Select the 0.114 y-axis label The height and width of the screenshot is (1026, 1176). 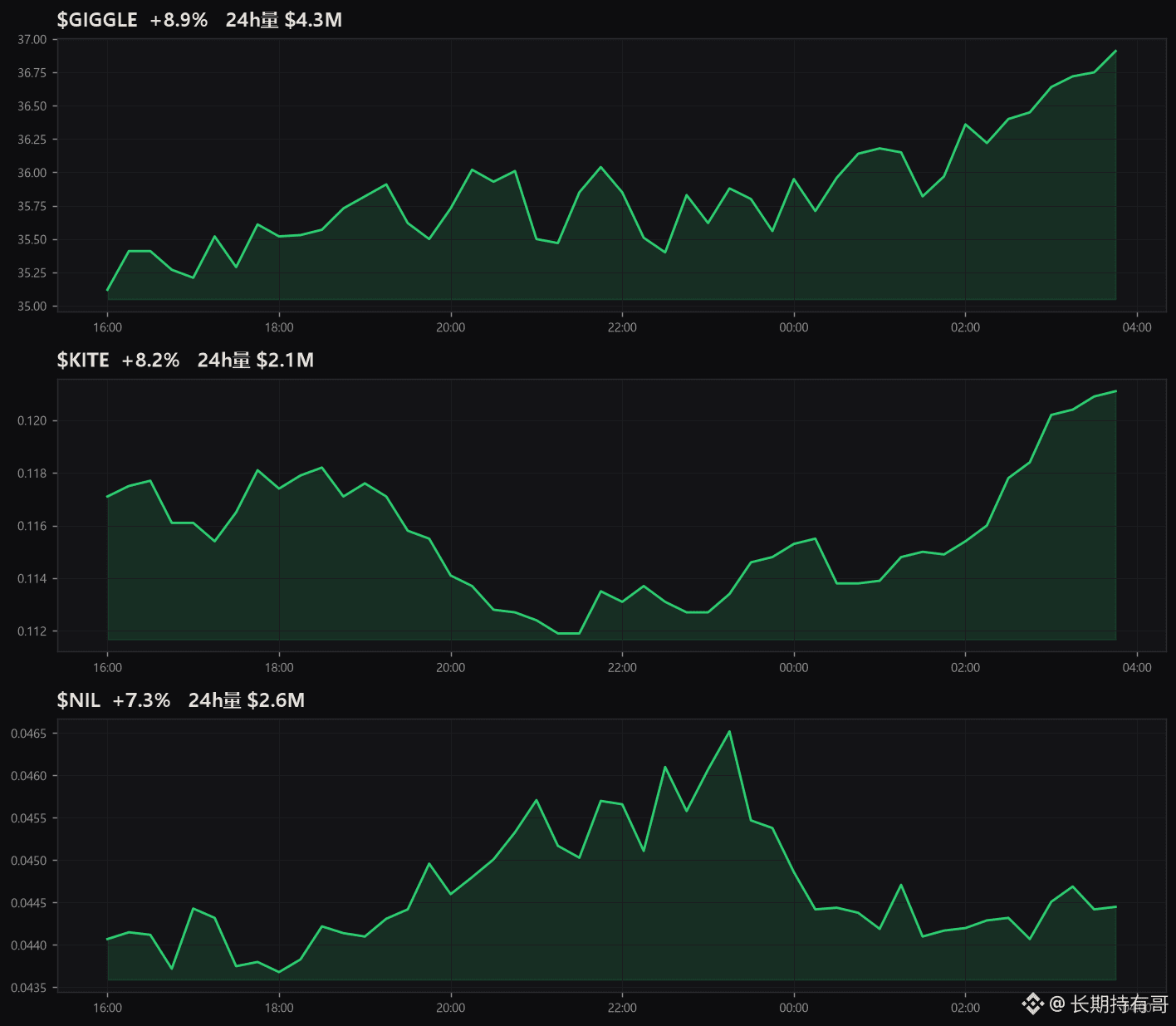[32, 579]
